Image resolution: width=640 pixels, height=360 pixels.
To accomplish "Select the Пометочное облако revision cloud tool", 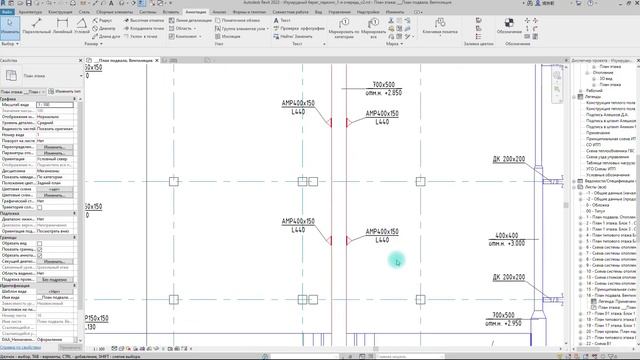I will (x=238, y=20).
